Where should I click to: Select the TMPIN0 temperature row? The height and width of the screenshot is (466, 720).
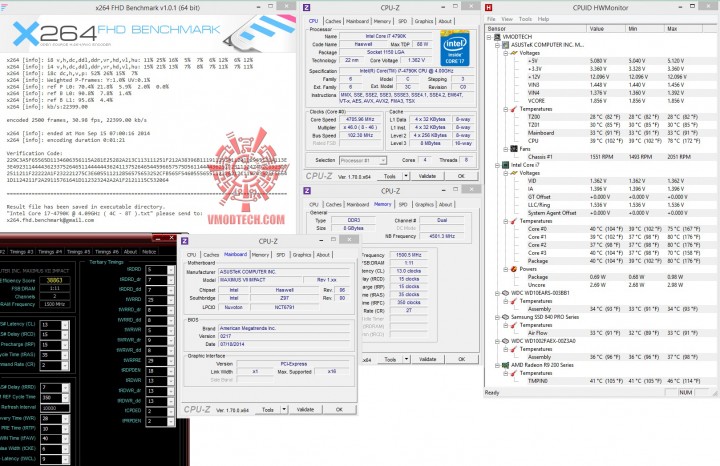click(x=601, y=381)
